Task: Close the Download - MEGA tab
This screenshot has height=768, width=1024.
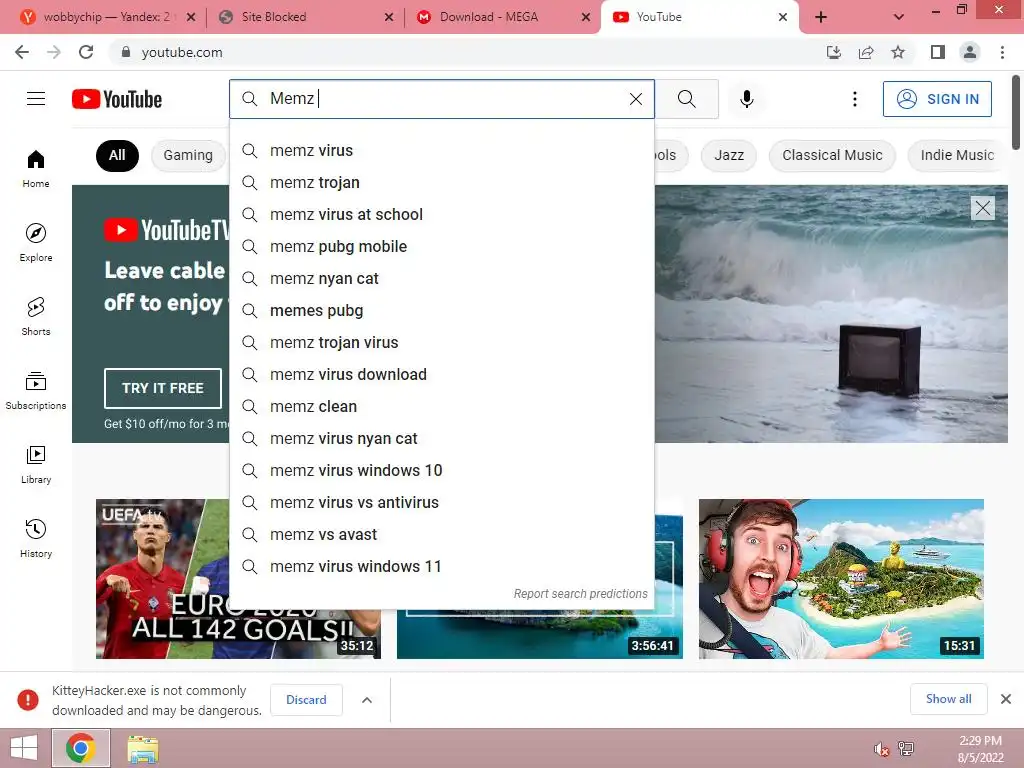Action: coord(586,17)
